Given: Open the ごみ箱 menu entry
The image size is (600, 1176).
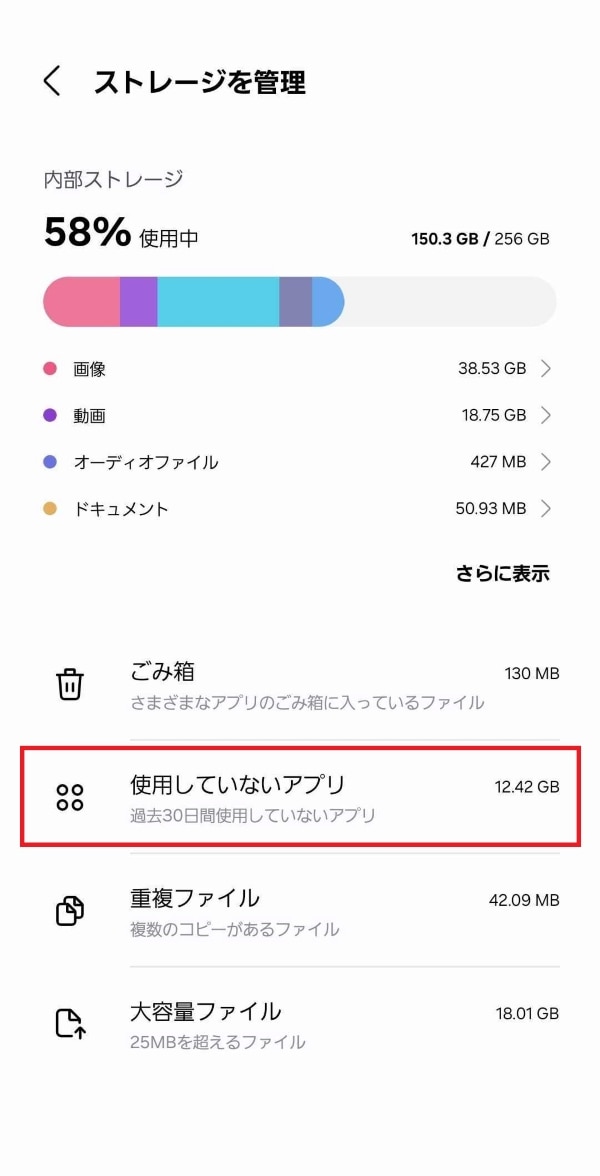Looking at the screenshot, I should tap(300, 685).
